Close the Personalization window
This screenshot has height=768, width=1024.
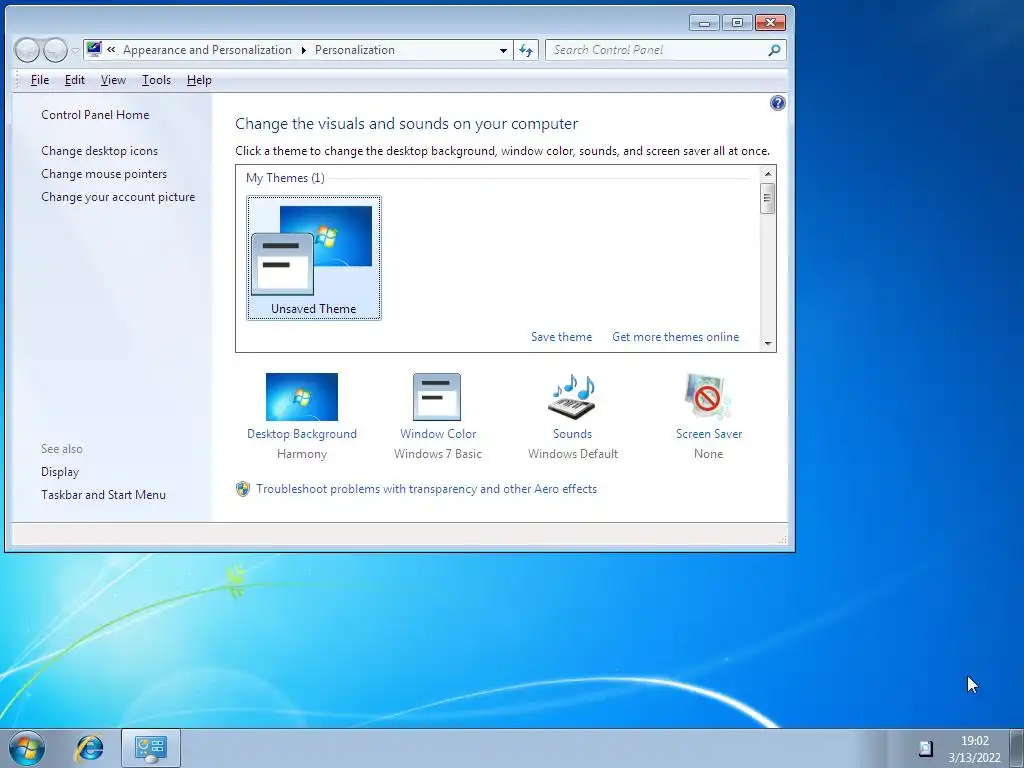pyautogui.click(x=770, y=23)
